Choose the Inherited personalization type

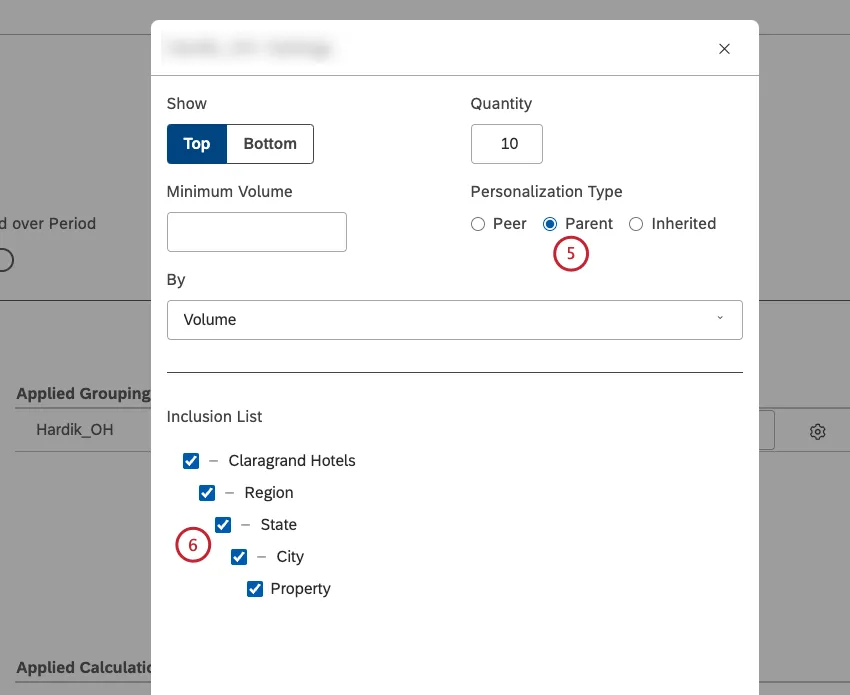pyautogui.click(x=636, y=224)
